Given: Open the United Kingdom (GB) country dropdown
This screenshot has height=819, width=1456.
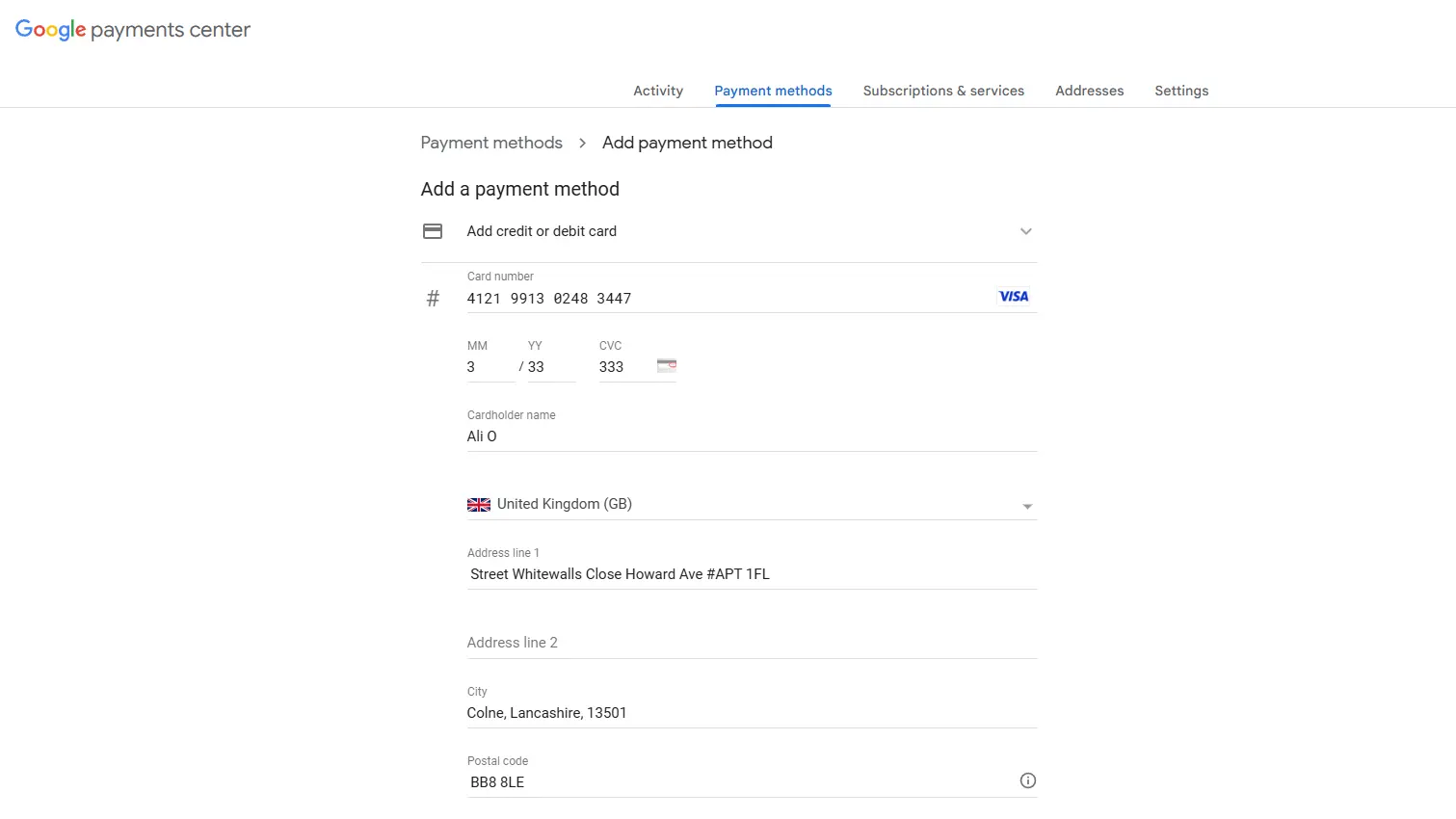Looking at the screenshot, I should click(x=753, y=504).
